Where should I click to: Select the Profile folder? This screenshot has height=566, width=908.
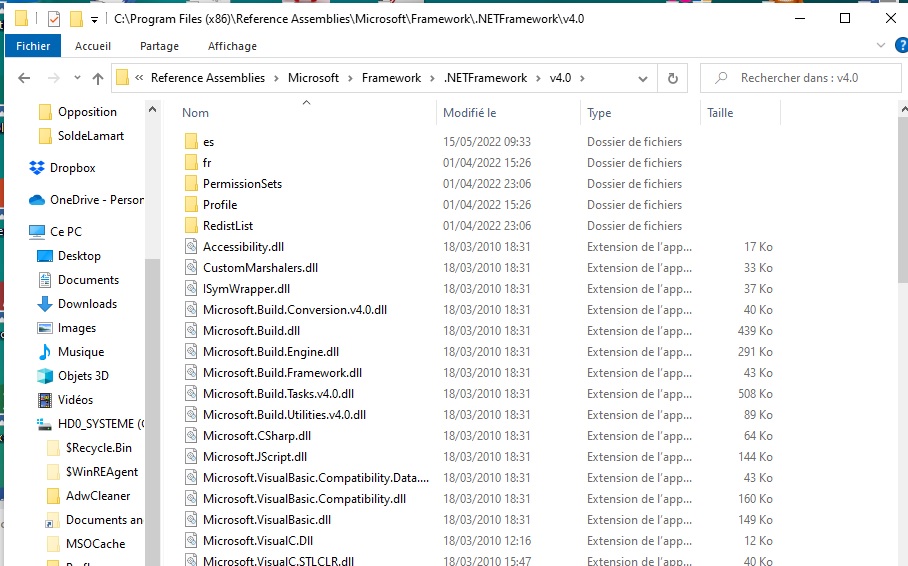pyautogui.click(x=219, y=205)
